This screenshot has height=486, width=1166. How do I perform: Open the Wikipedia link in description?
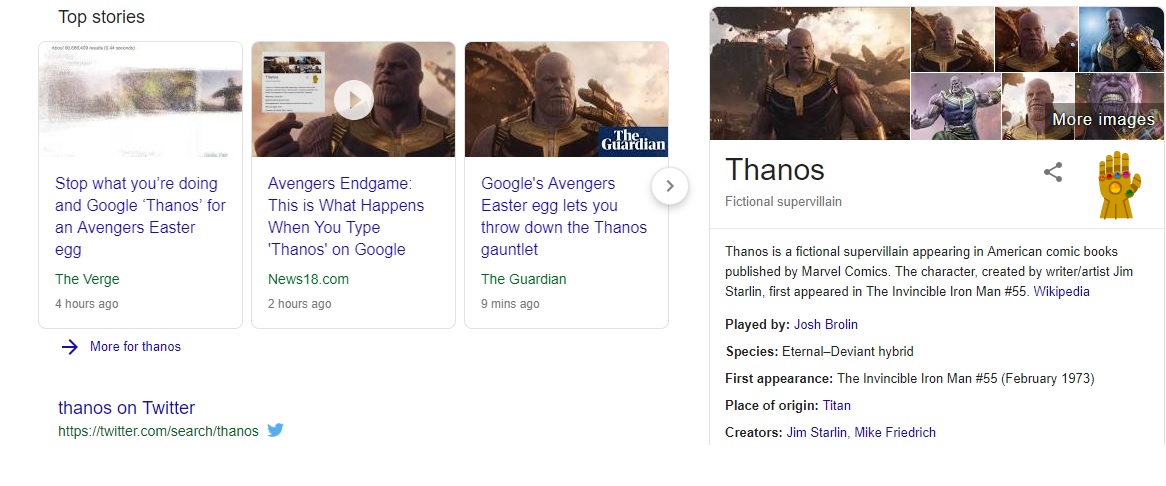[1061, 292]
